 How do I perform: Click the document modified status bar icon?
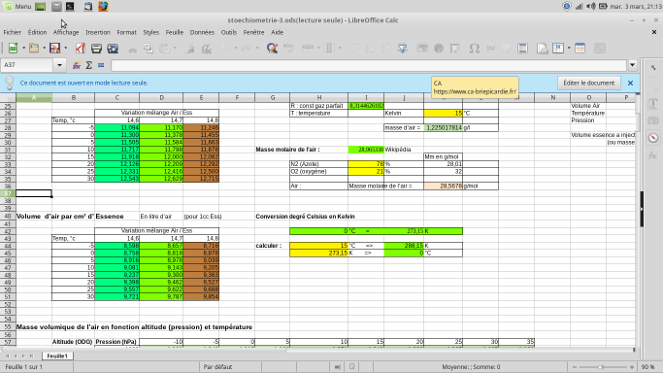click(x=352, y=367)
